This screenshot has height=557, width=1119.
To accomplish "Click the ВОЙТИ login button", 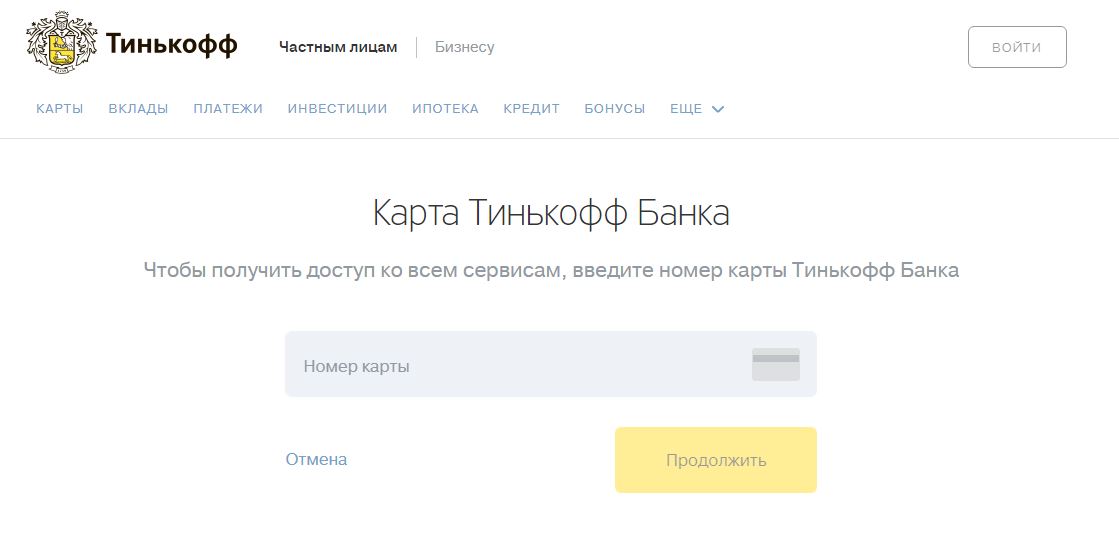I will point(1017,47).
